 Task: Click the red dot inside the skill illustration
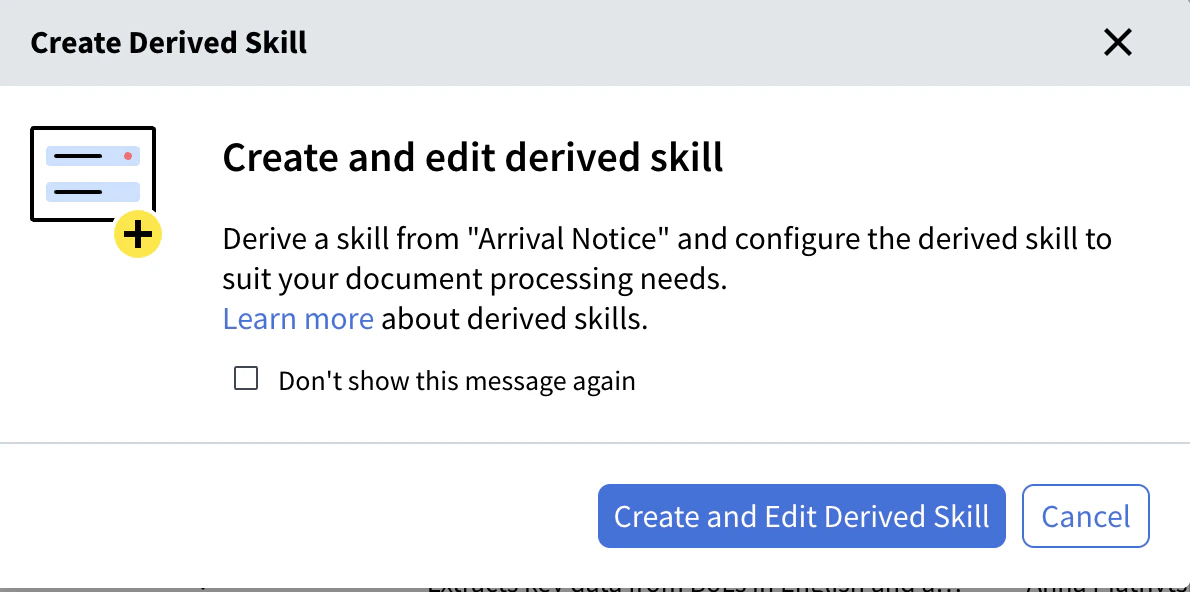tap(126, 155)
